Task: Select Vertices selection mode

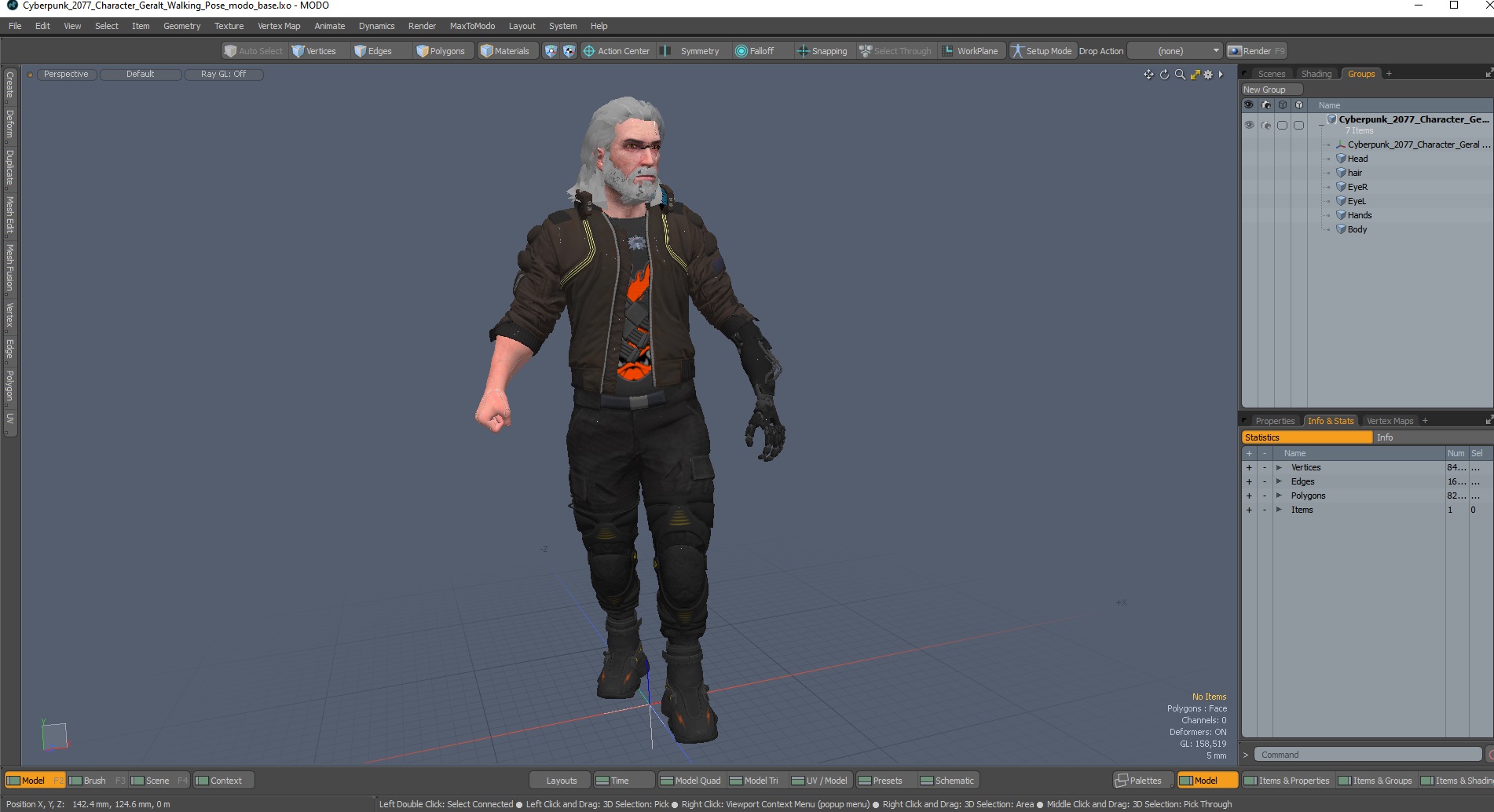Action: [313, 51]
